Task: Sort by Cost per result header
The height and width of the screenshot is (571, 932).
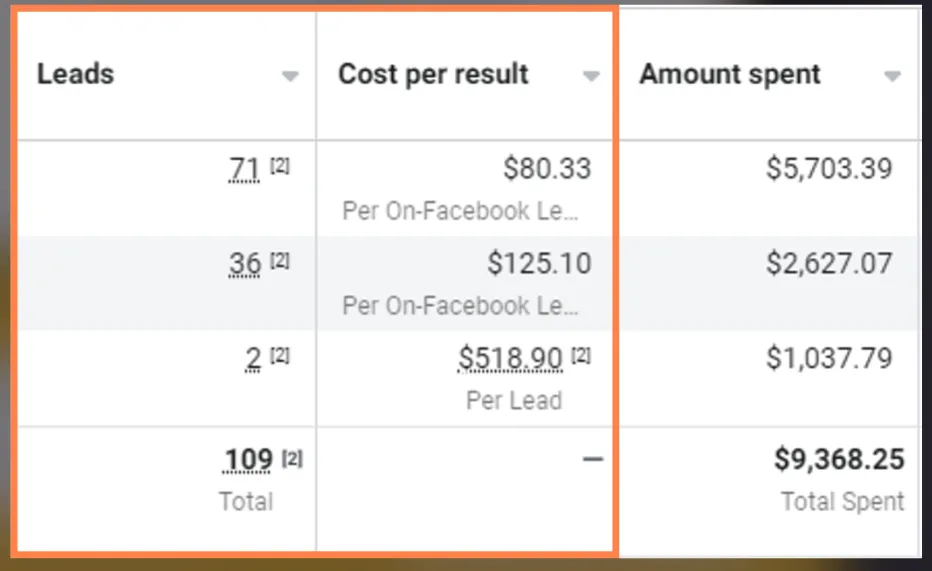Action: point(433,74)
